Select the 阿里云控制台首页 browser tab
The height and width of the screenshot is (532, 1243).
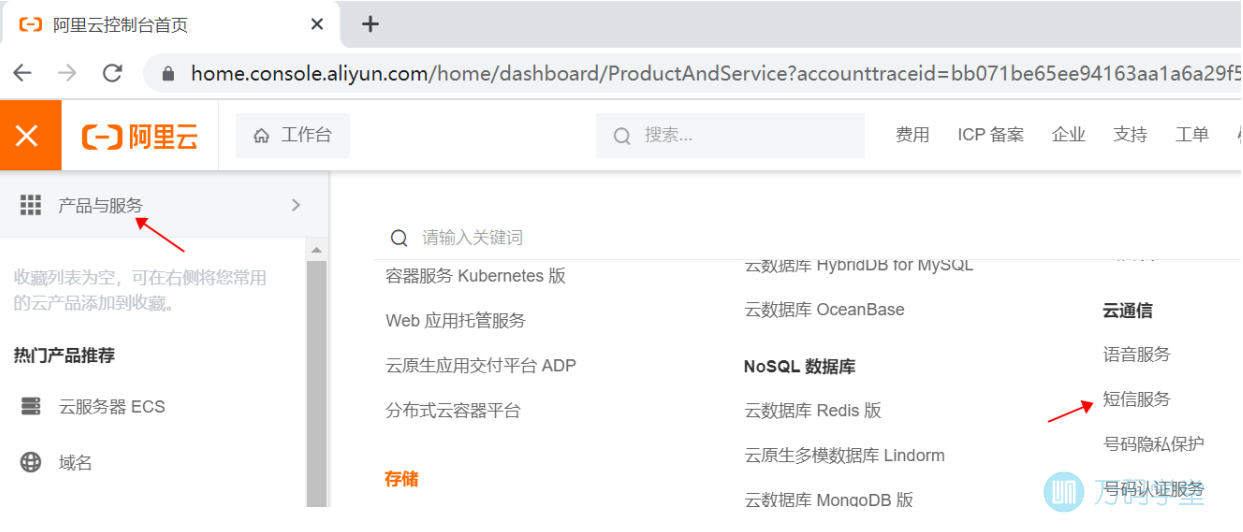click(x=170, y=24)
